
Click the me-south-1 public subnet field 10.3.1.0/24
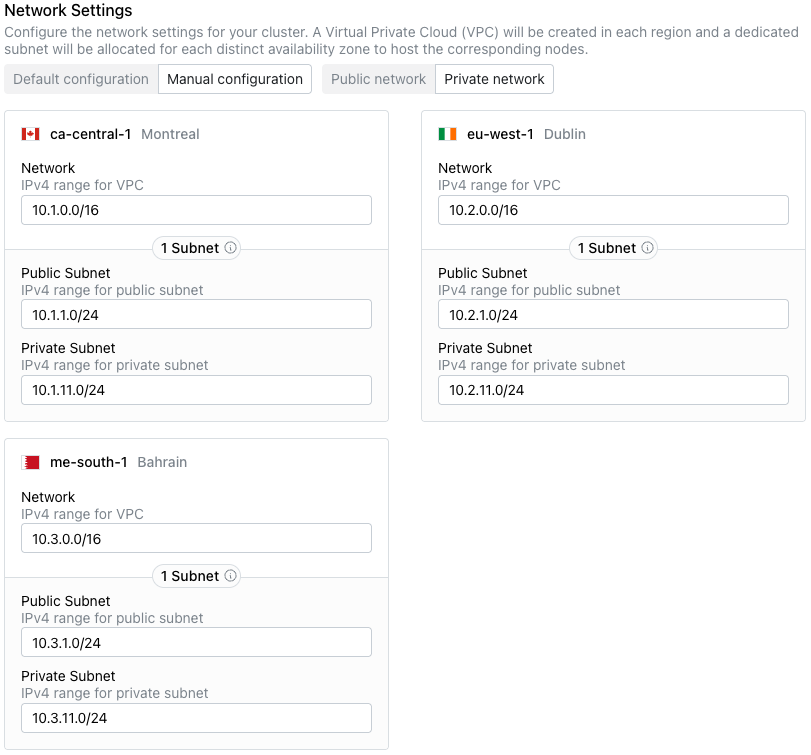pos(196,642)
